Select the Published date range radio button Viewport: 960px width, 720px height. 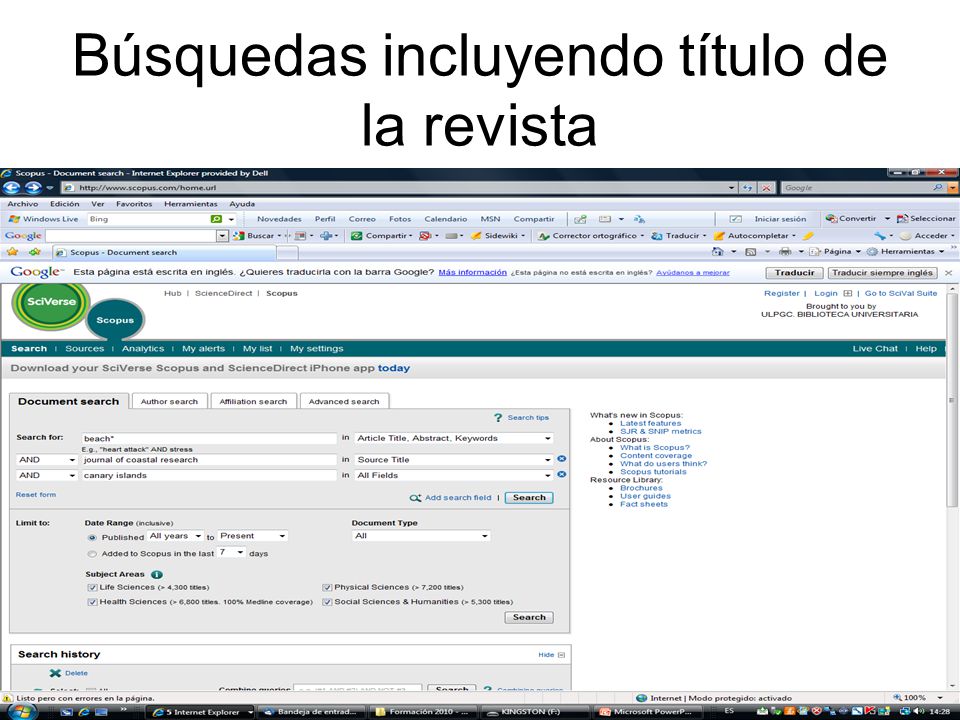point(92,538)
